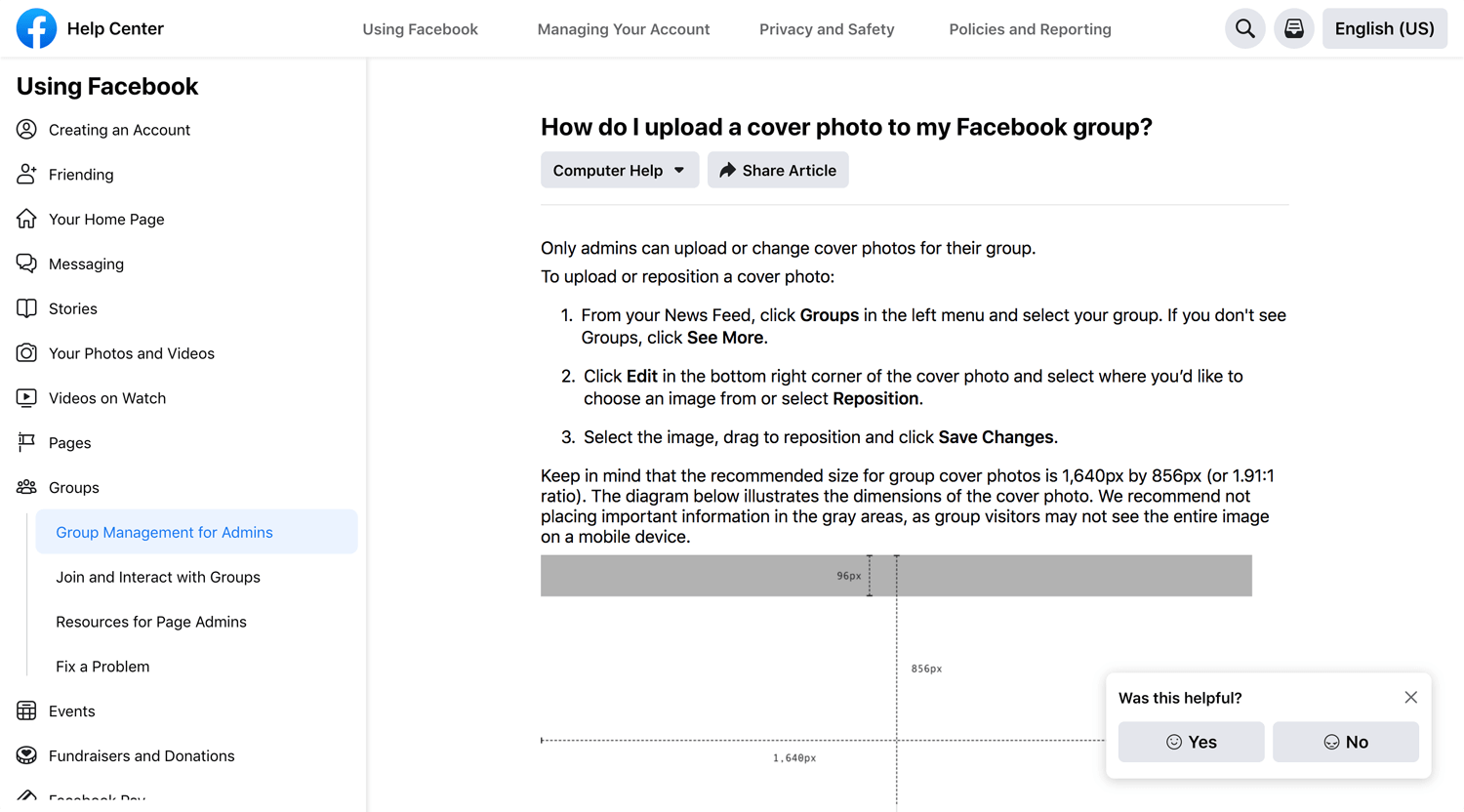Close the Was this helpful popup
Screen dimensions: 1464x812
(1410, 697)
